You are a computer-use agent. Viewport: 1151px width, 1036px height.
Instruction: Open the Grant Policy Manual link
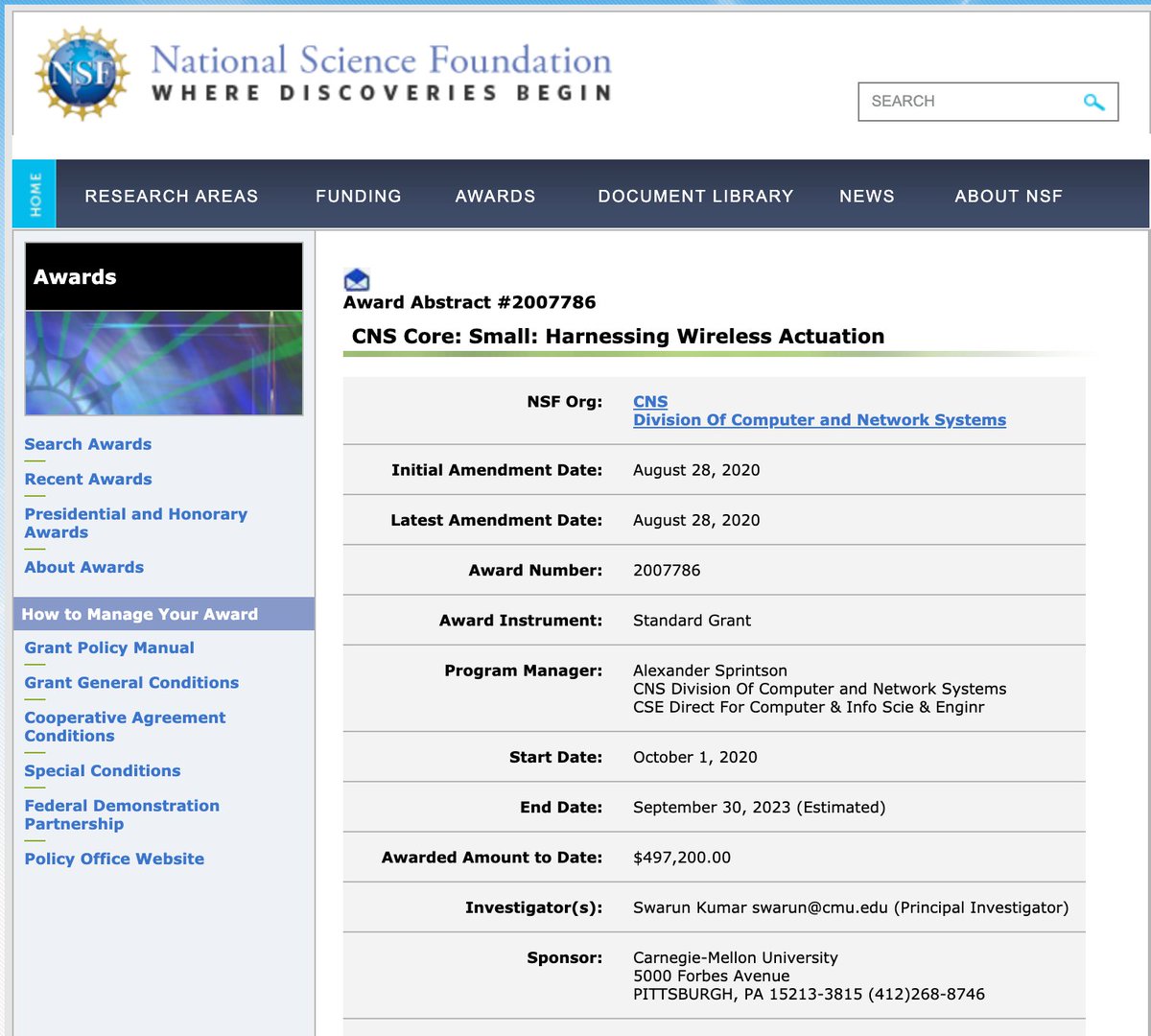pyautogui.click(x=109, y=647)
